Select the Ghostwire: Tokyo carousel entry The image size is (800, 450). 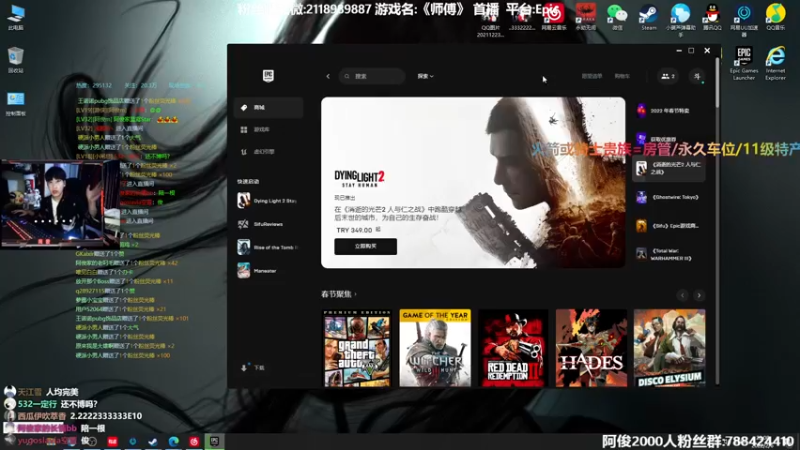669,197
